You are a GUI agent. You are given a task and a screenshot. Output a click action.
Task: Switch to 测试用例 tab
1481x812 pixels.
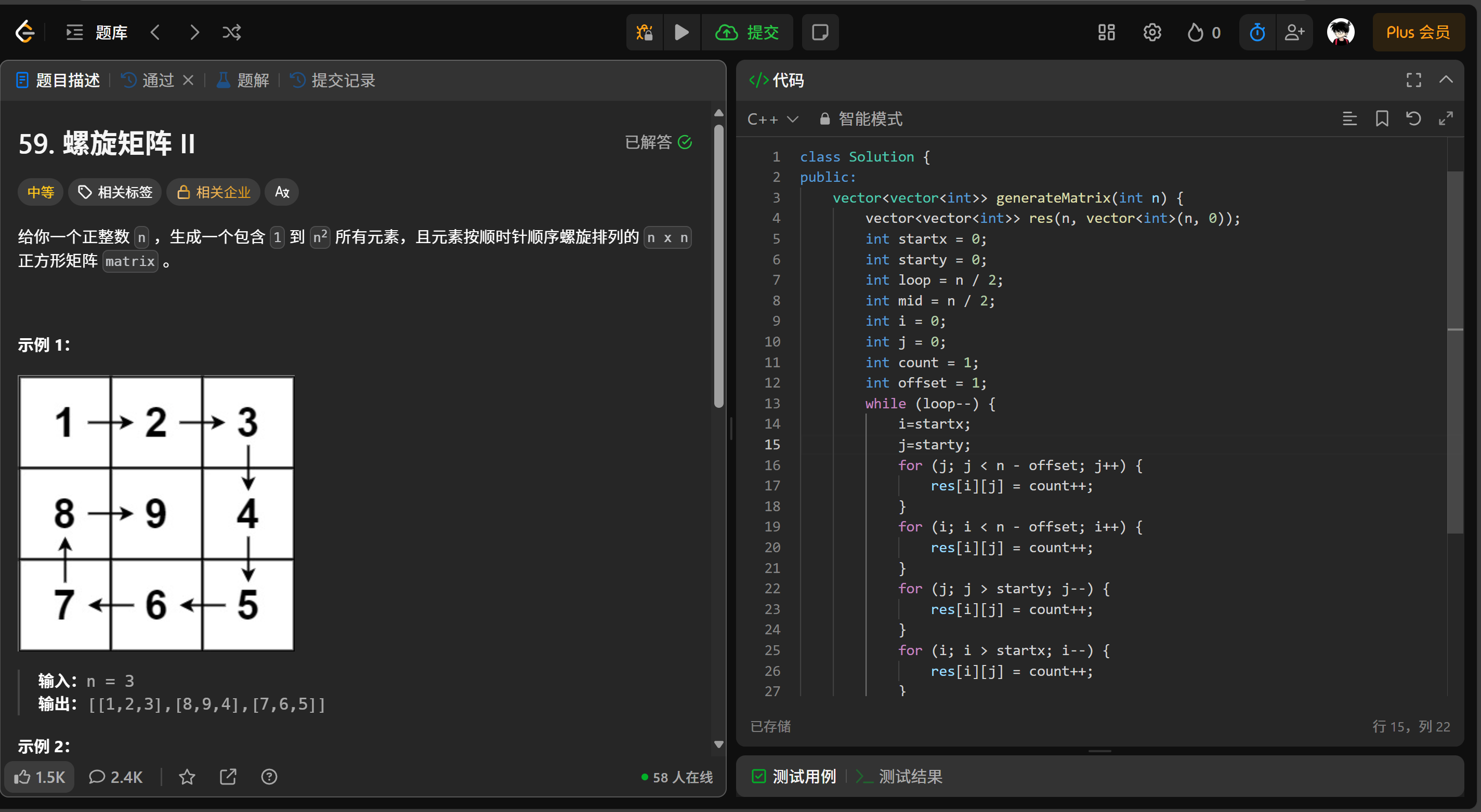pyautogui.click(x=794, y=776)
